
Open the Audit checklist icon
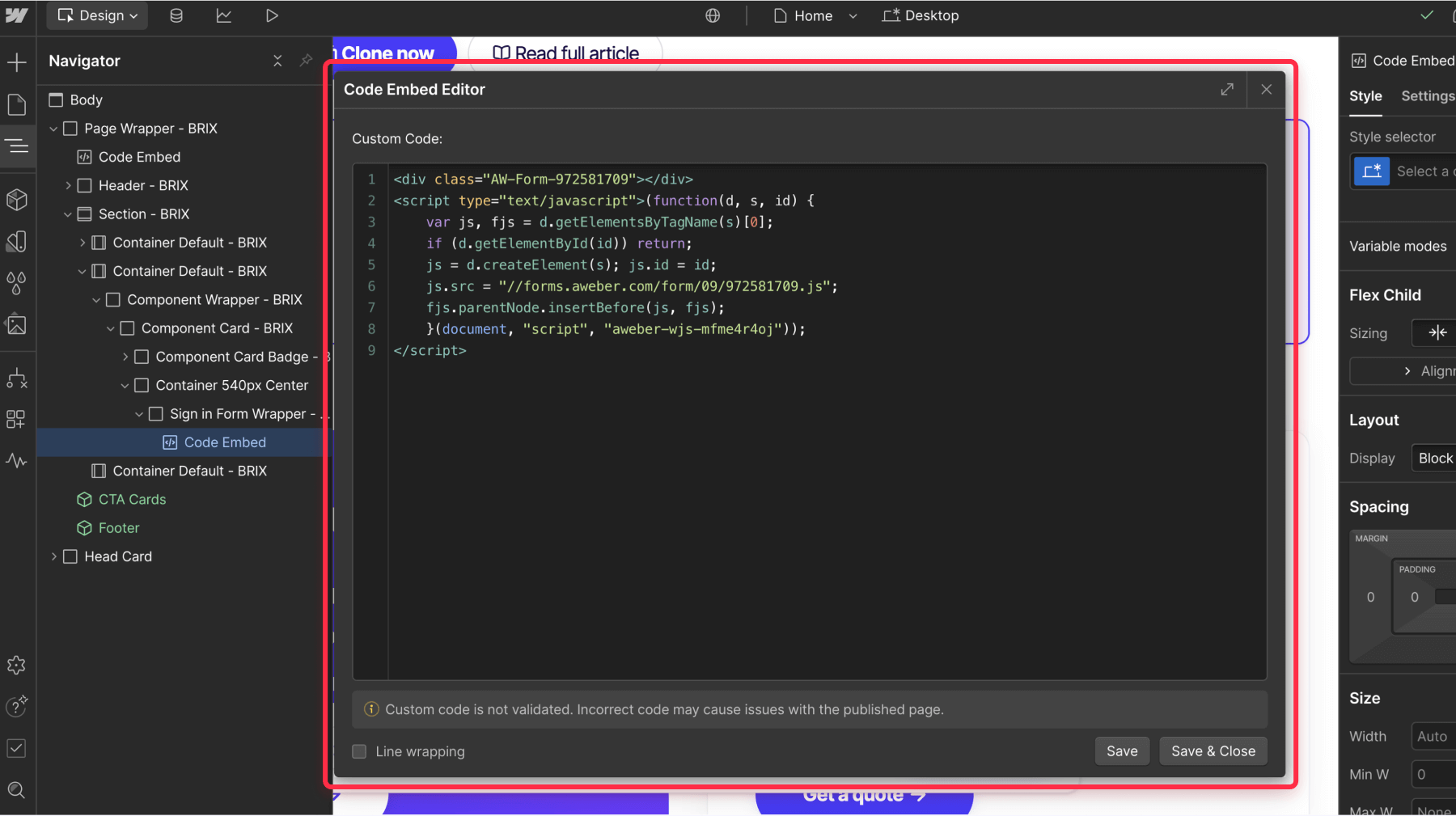coord(17,748)
